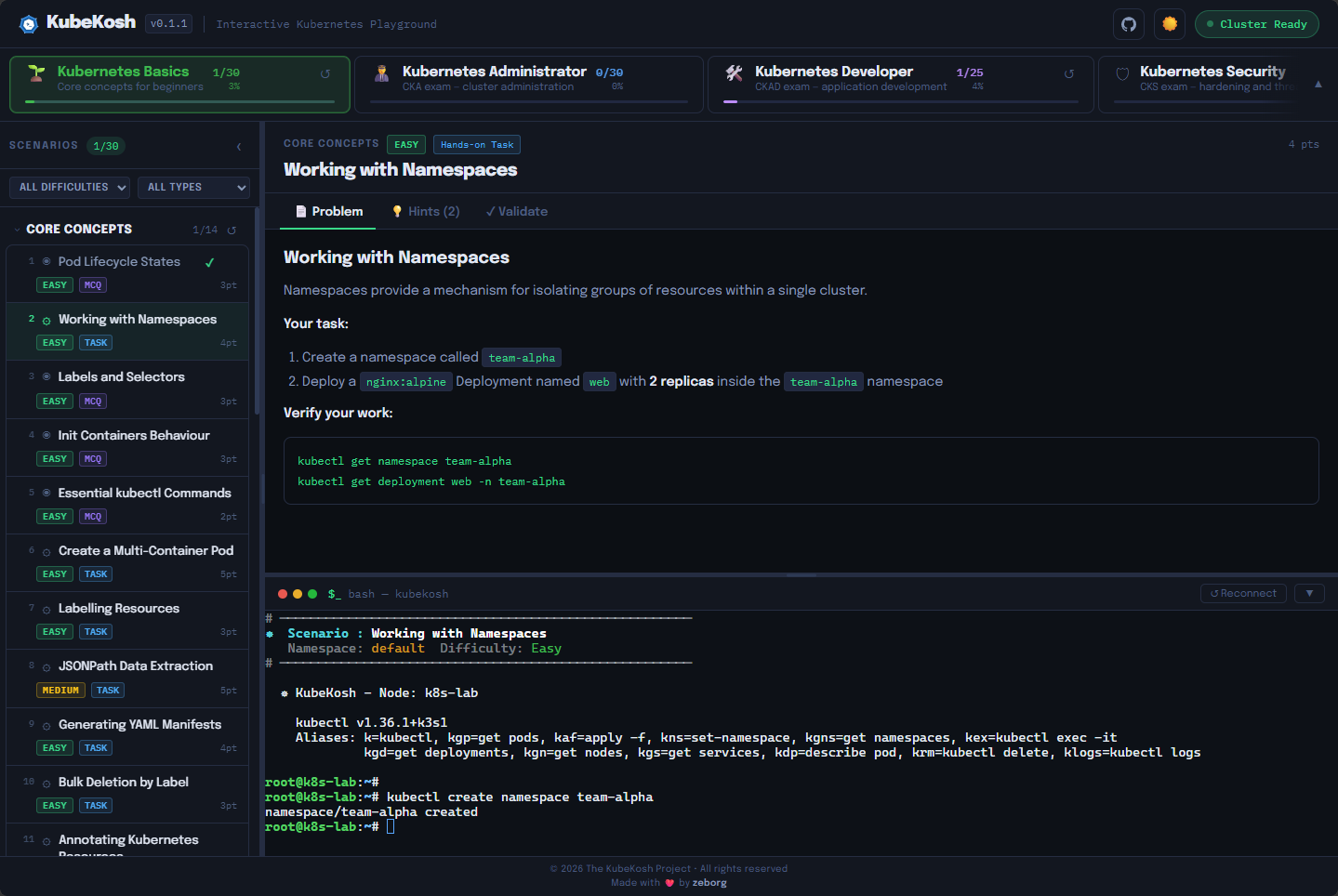Click MEDIUM badge under JSONPath Data Extraction
The height and width of the screenshot is (896, 1338).
[x=60, y=691]
